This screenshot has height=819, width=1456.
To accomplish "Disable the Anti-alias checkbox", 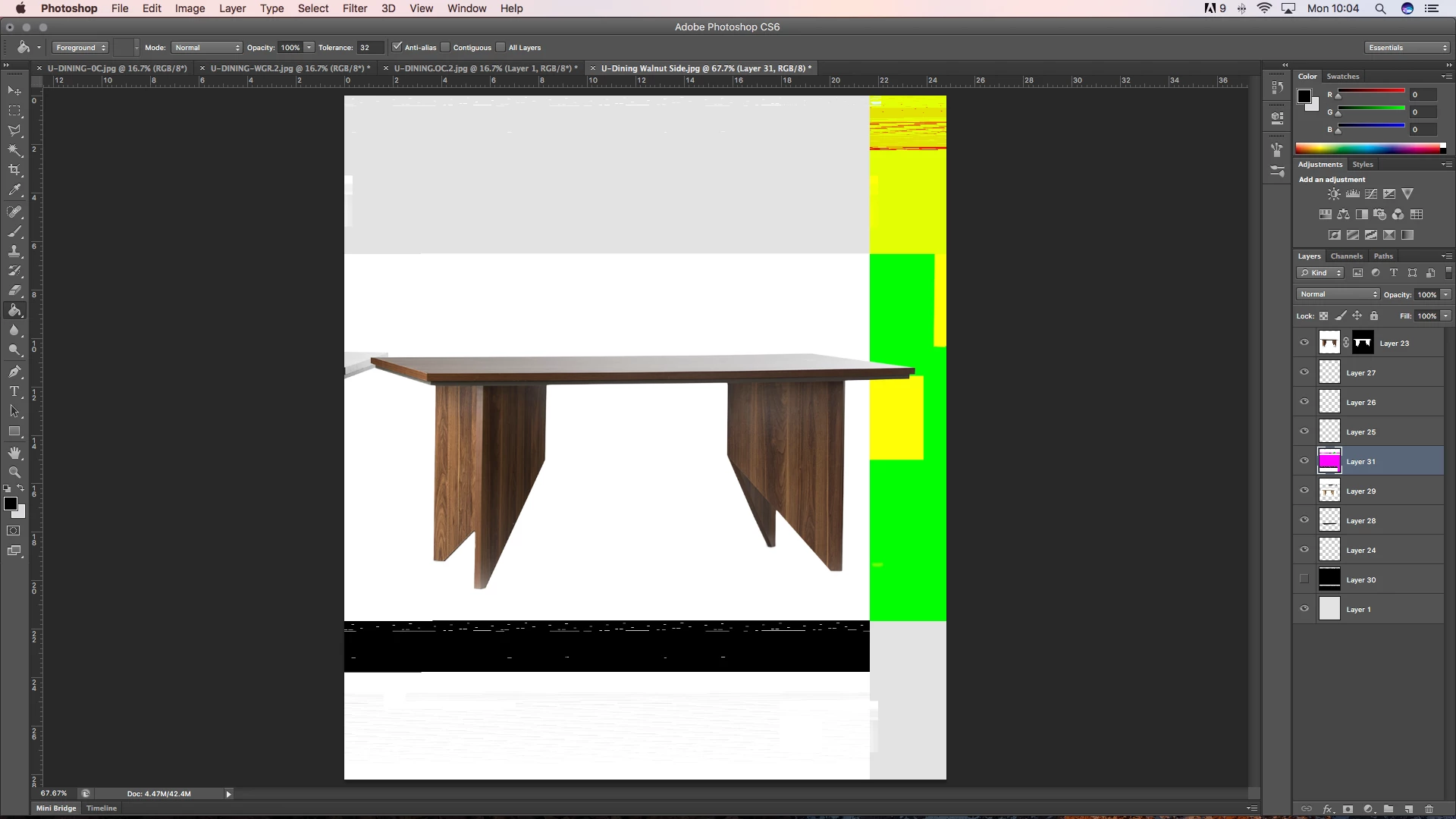I will click(x=397, y=47).
